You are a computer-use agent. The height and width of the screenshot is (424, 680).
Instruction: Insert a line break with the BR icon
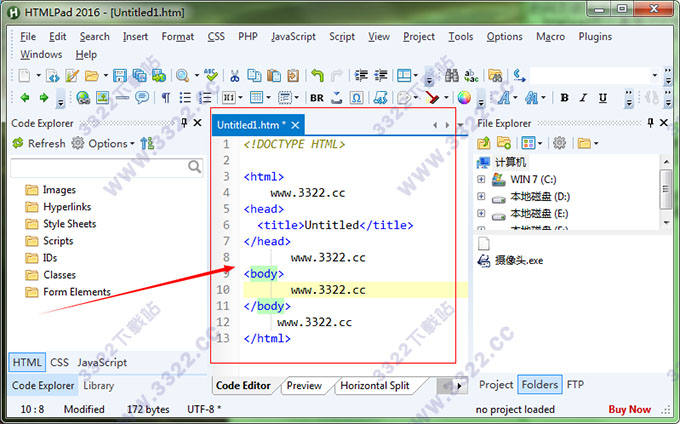[317, 98]
